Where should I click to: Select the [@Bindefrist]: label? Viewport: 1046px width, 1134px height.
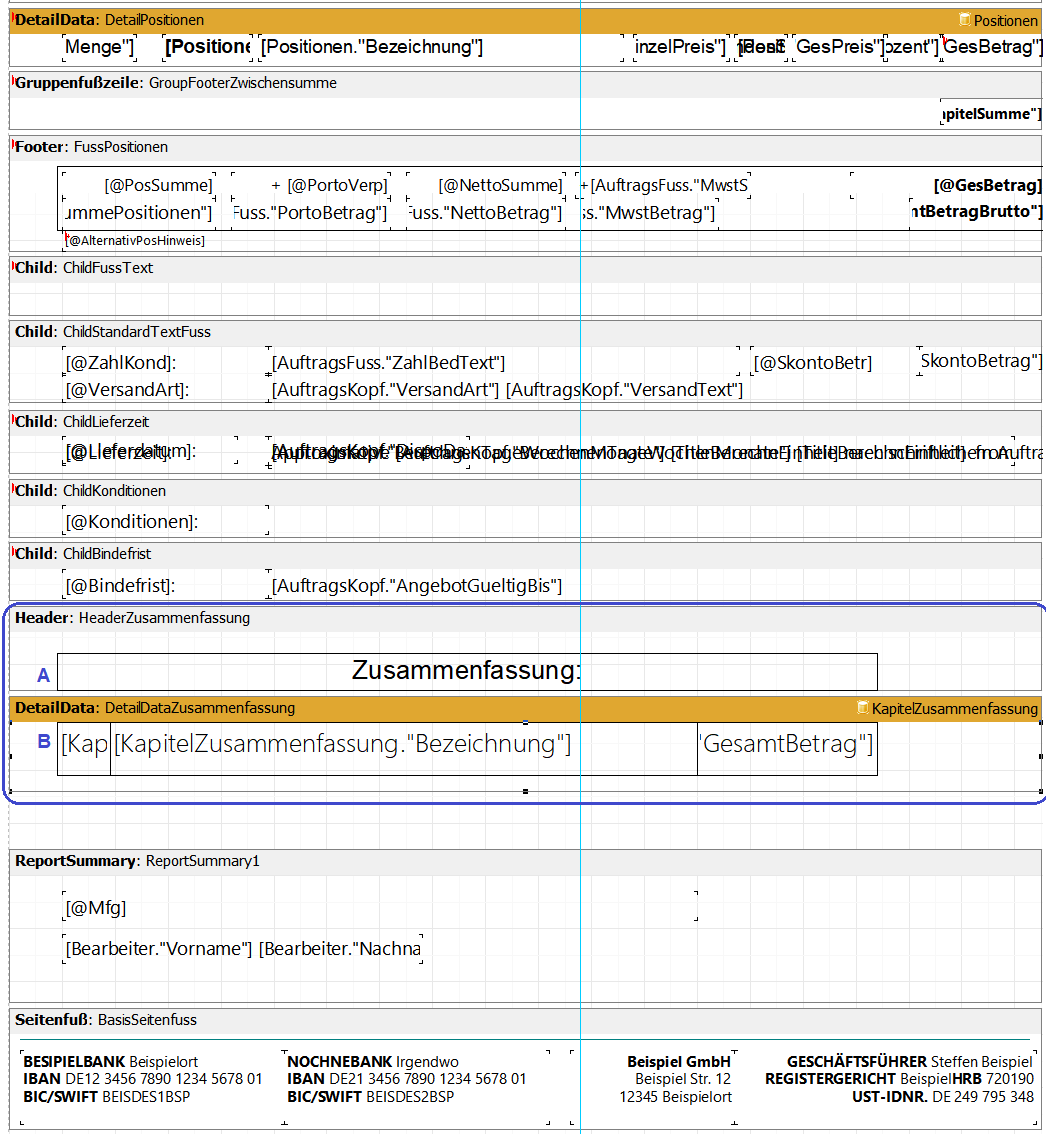pos(166,585)
